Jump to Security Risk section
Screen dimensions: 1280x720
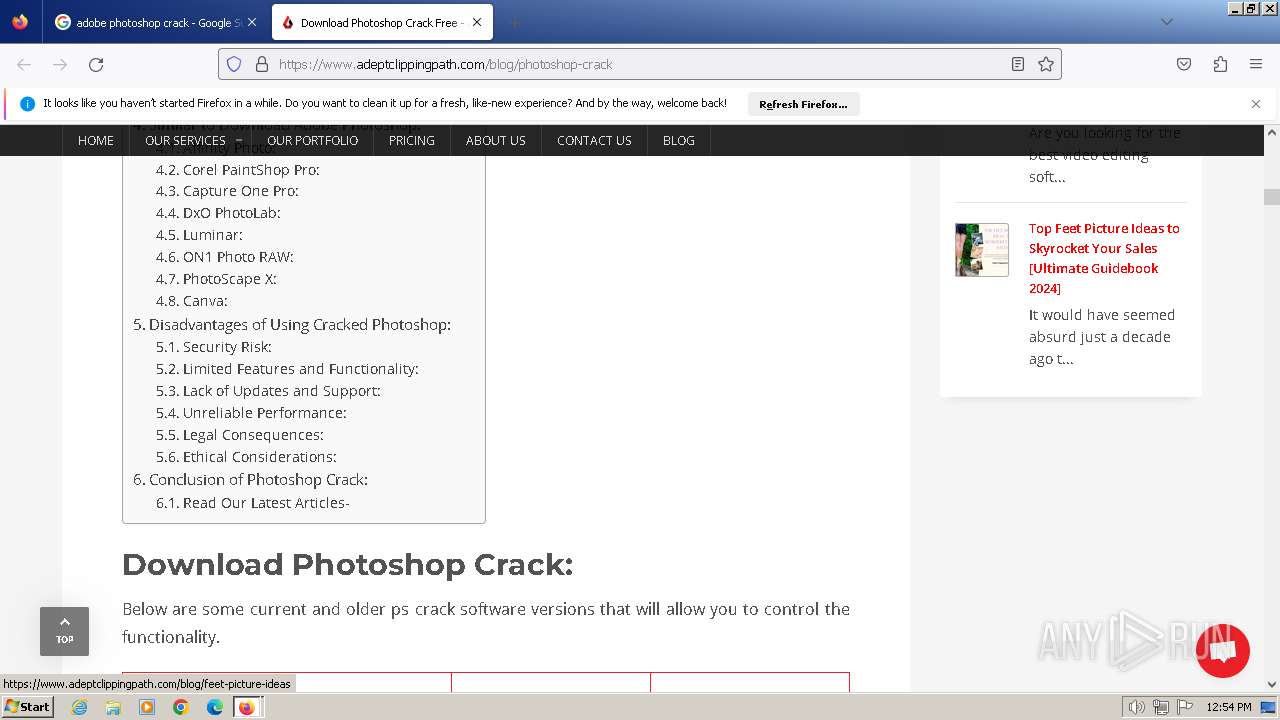point(214,347)
